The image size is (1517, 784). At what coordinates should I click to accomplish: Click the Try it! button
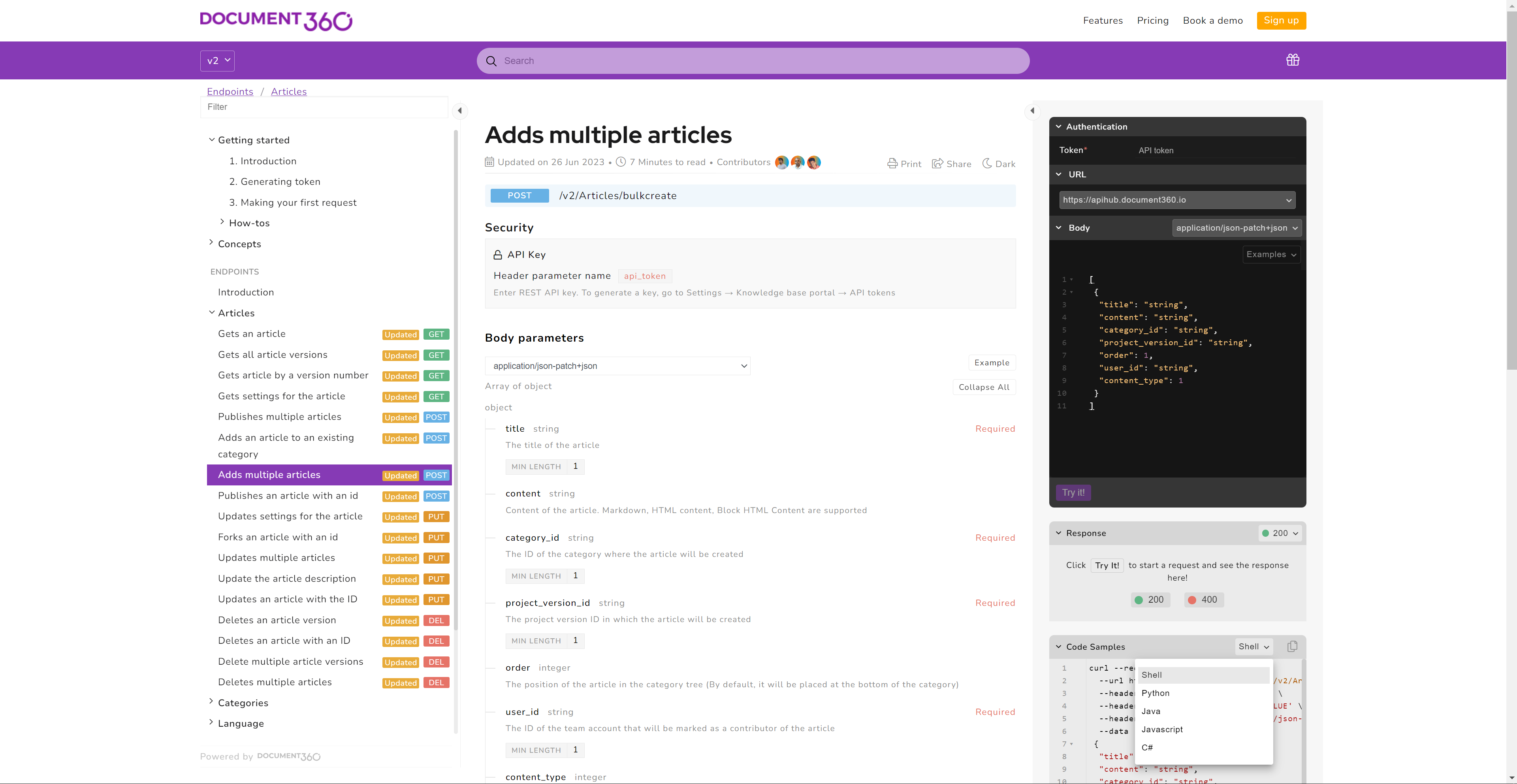[x=1073, y=493]
